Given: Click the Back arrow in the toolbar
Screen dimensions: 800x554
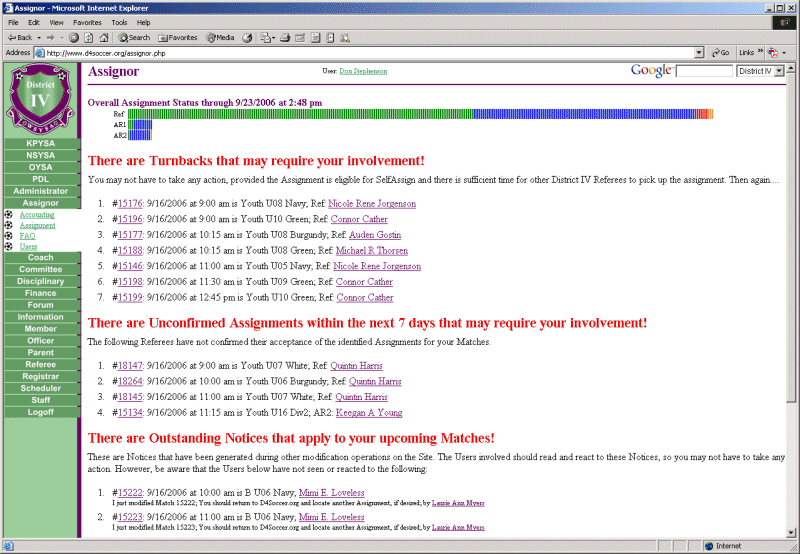Looking at the screenshot, I should (x=20, y=37).
